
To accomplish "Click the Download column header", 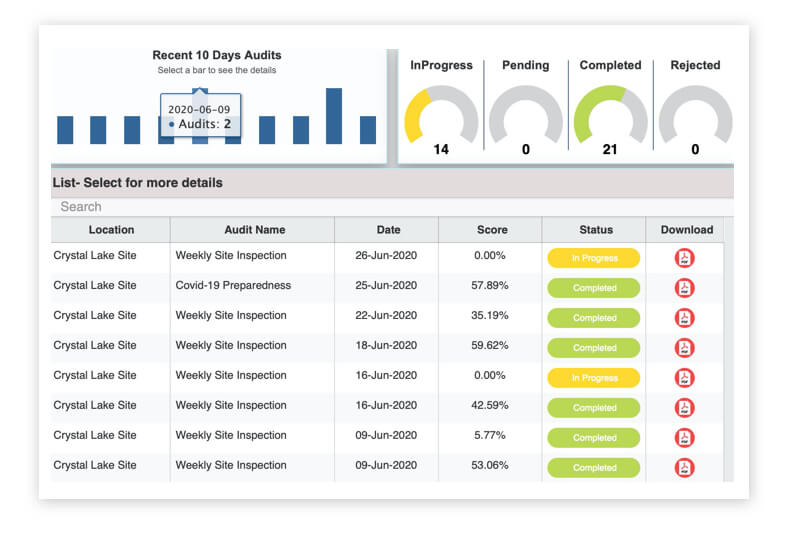I will tap(687, 230).
